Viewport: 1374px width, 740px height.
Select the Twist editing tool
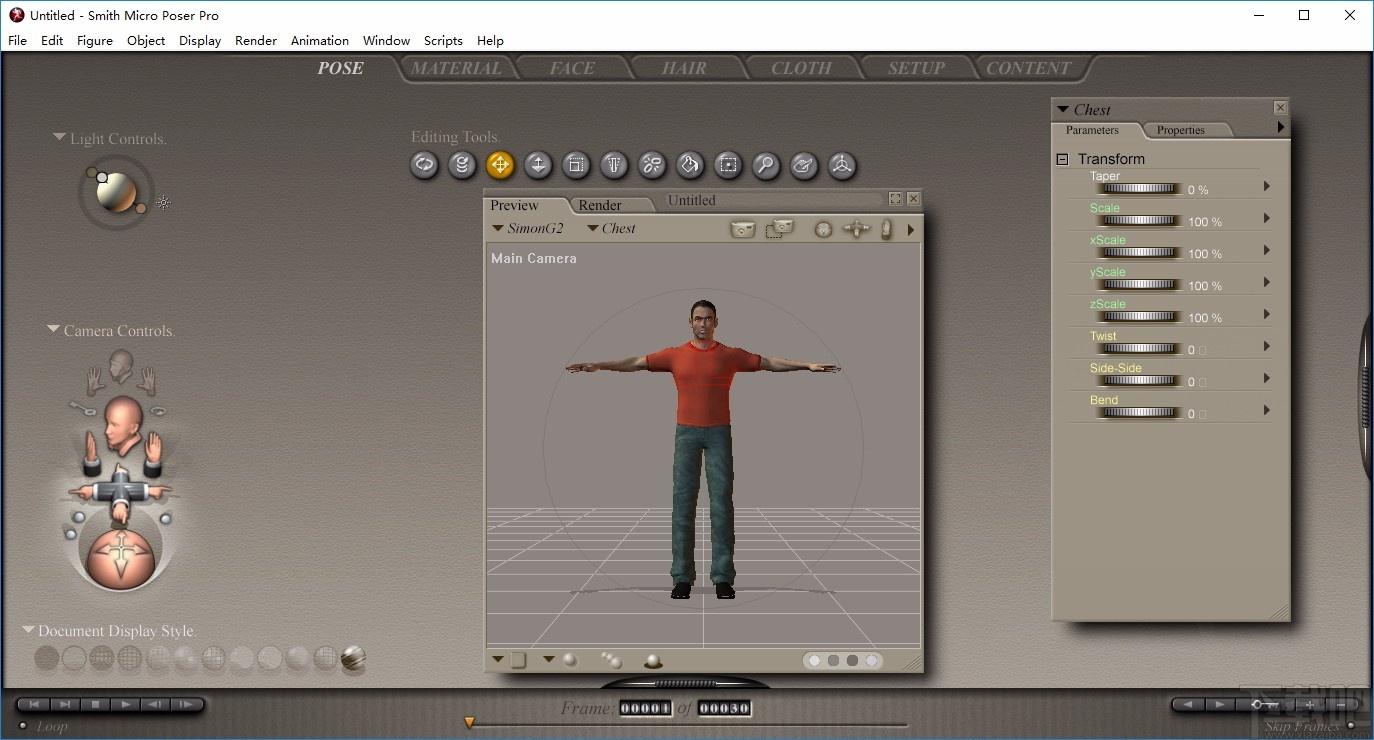pyautogui.click(x=462, y=165)
